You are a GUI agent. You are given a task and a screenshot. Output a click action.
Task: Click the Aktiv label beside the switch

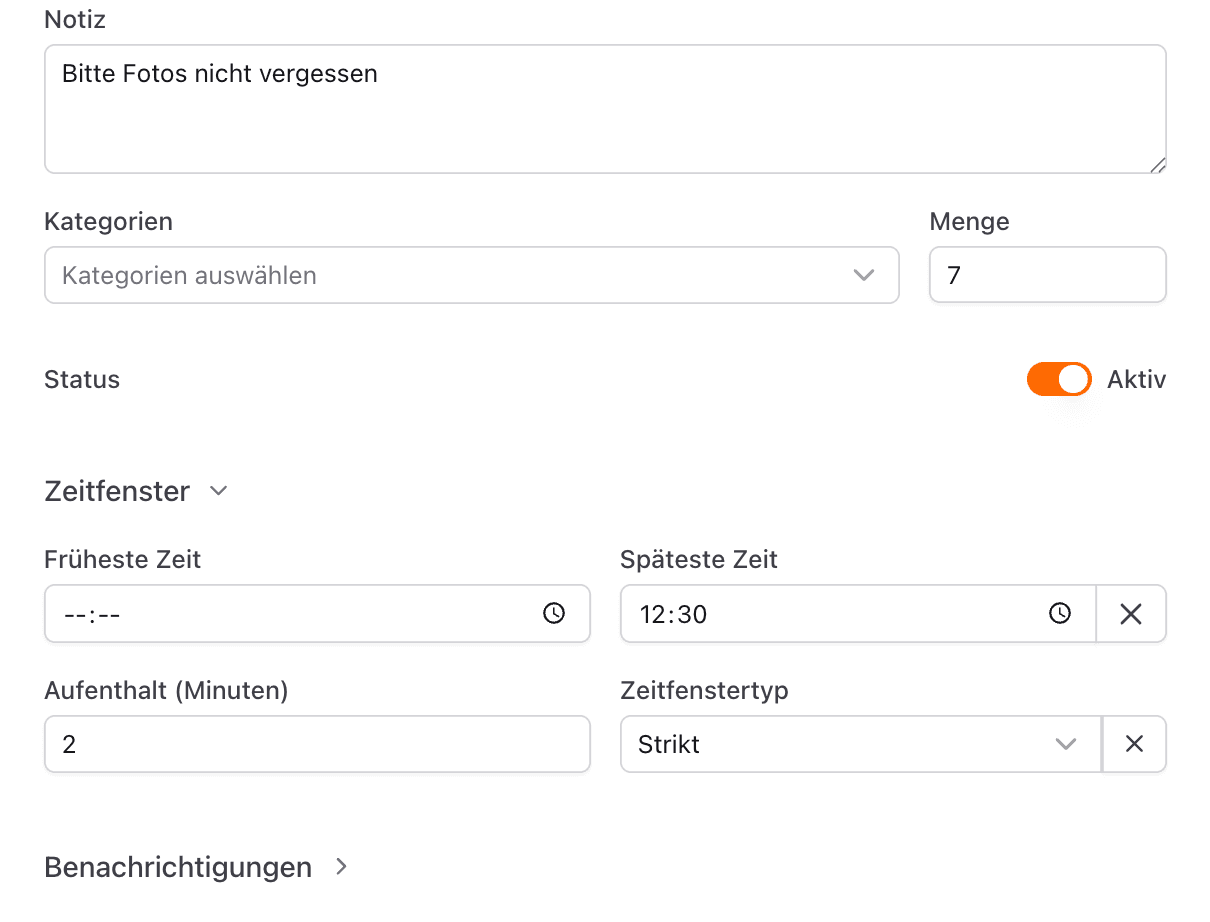click(x=1136, y=379)
